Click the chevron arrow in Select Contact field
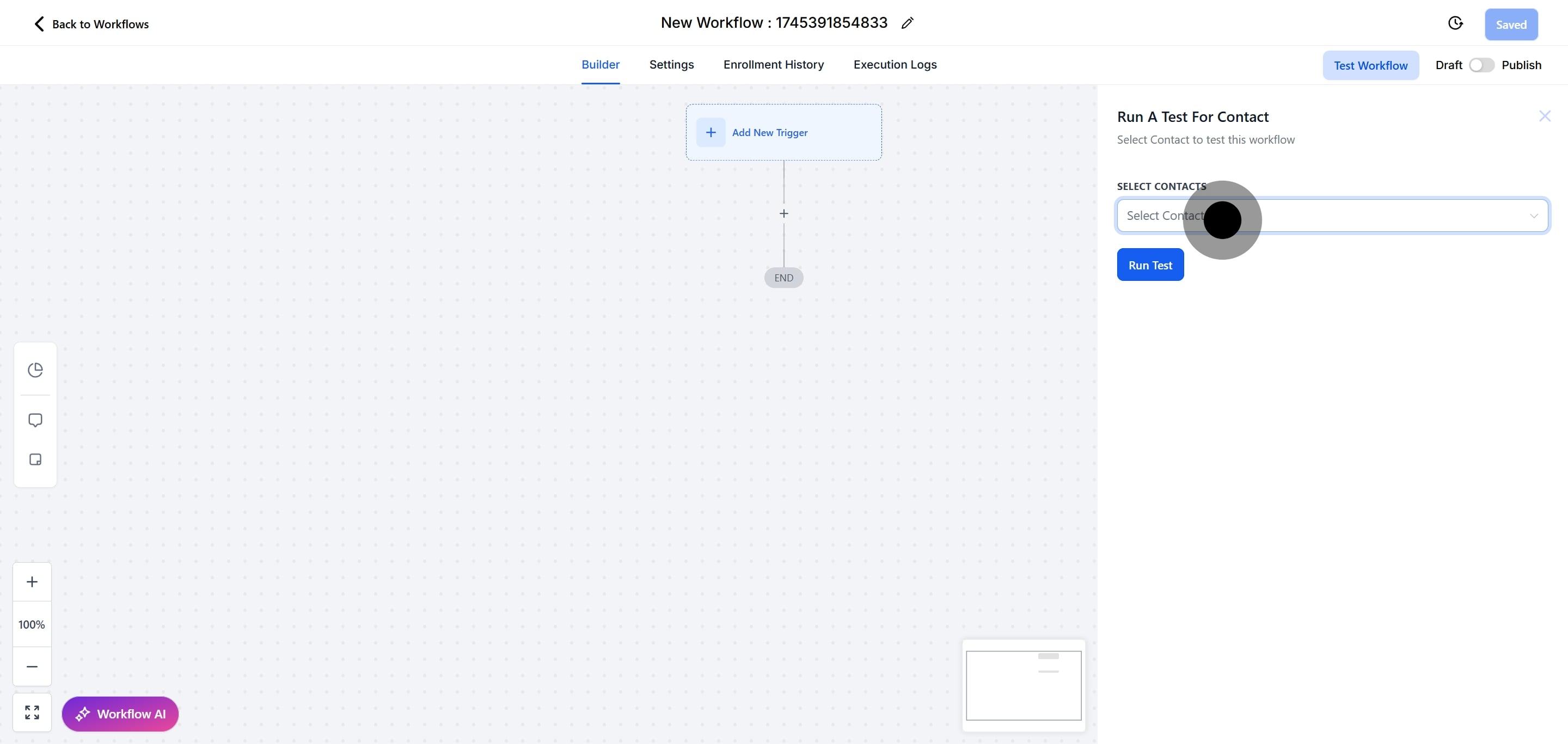This screenshot has height=744, width=1568. click(1533, 216)
